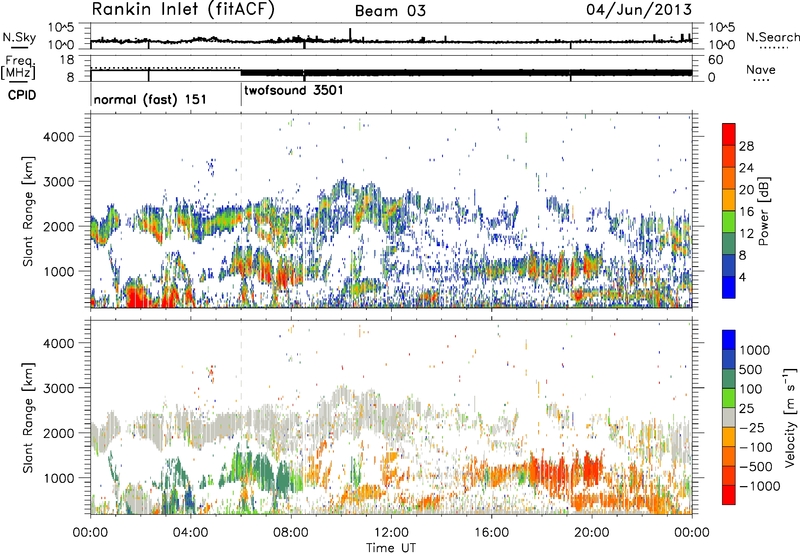Click the 'normal (fast) 151' CPID annotation
800x554 pixels.
click(x=150, y=99)
